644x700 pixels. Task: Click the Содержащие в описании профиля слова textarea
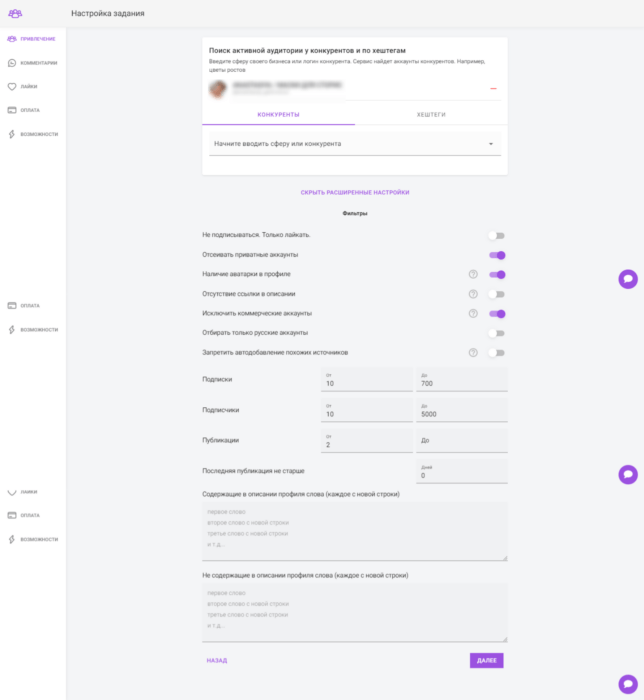pyautogui.click(x=355, y=531)
